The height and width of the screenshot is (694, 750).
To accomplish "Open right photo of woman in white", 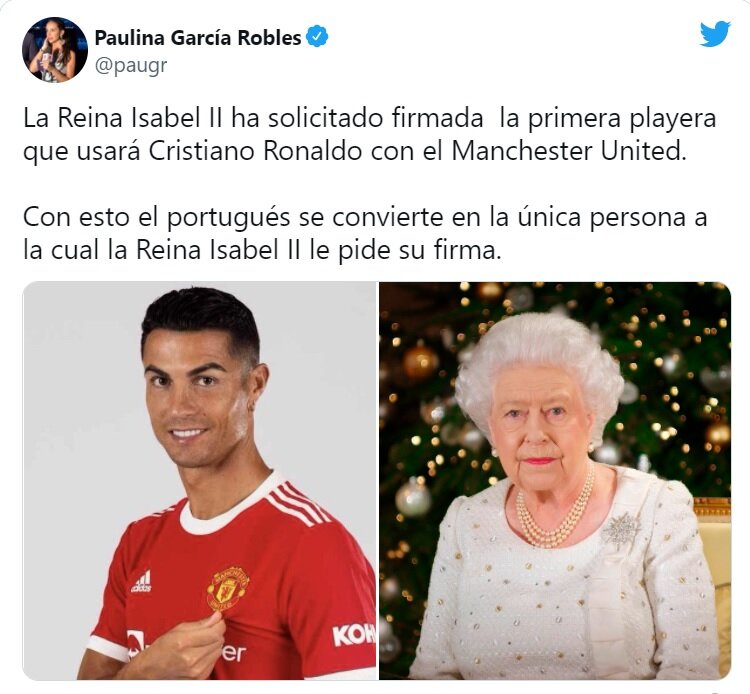I will (x=555, y=480).
